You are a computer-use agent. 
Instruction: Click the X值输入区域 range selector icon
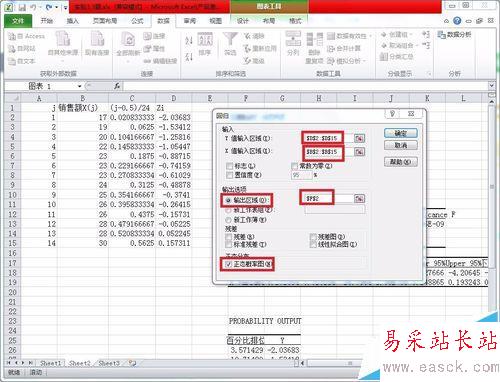(359, 152)
